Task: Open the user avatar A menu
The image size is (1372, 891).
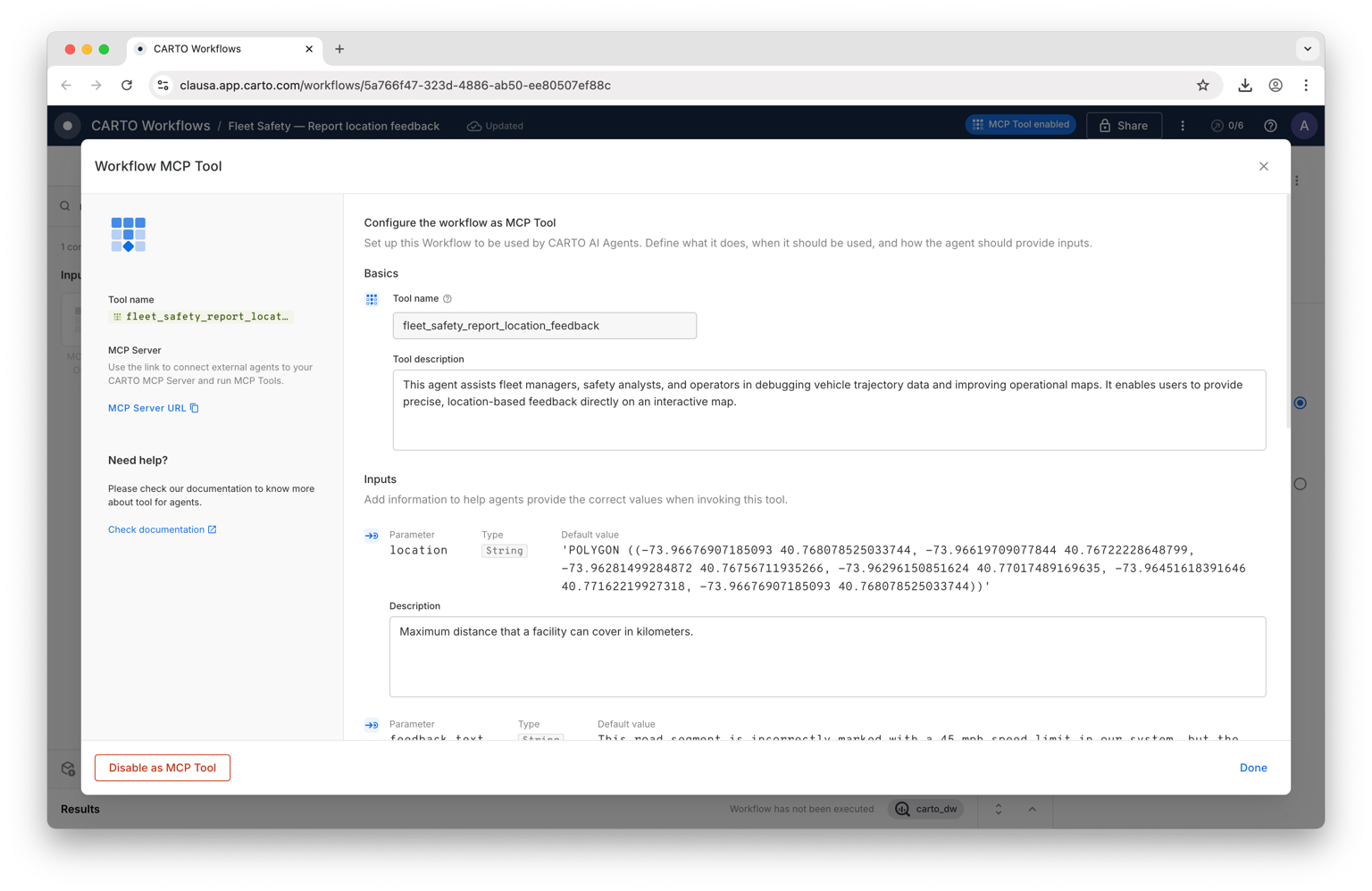Action: pos(1304,126)
